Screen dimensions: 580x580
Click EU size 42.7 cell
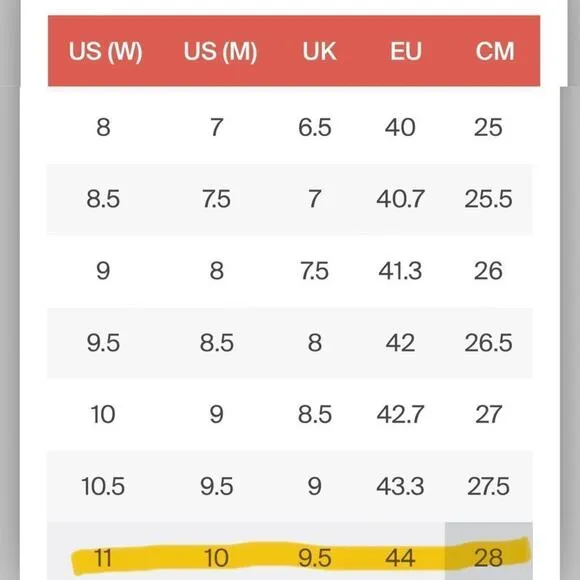(x=400, y=414)
